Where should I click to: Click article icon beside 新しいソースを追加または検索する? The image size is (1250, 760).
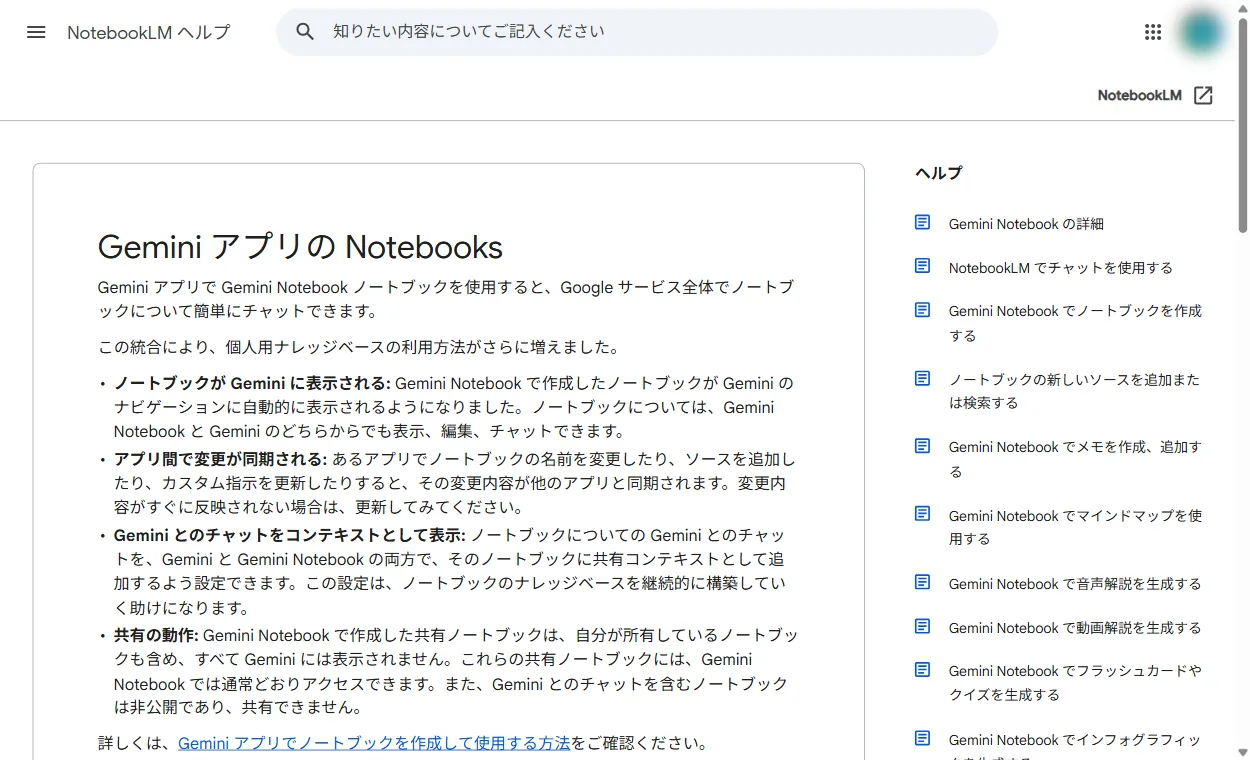pyautogui.click(x=923, y=379)
